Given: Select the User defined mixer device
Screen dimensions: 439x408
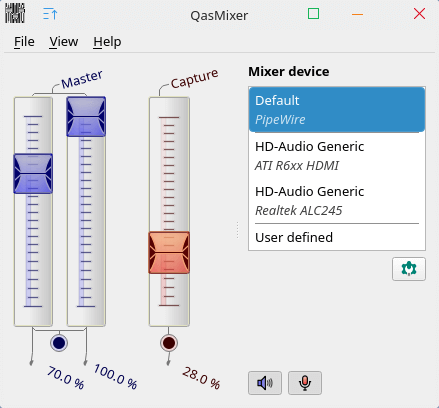Looking at the screenshot, I should pos(337,237).
